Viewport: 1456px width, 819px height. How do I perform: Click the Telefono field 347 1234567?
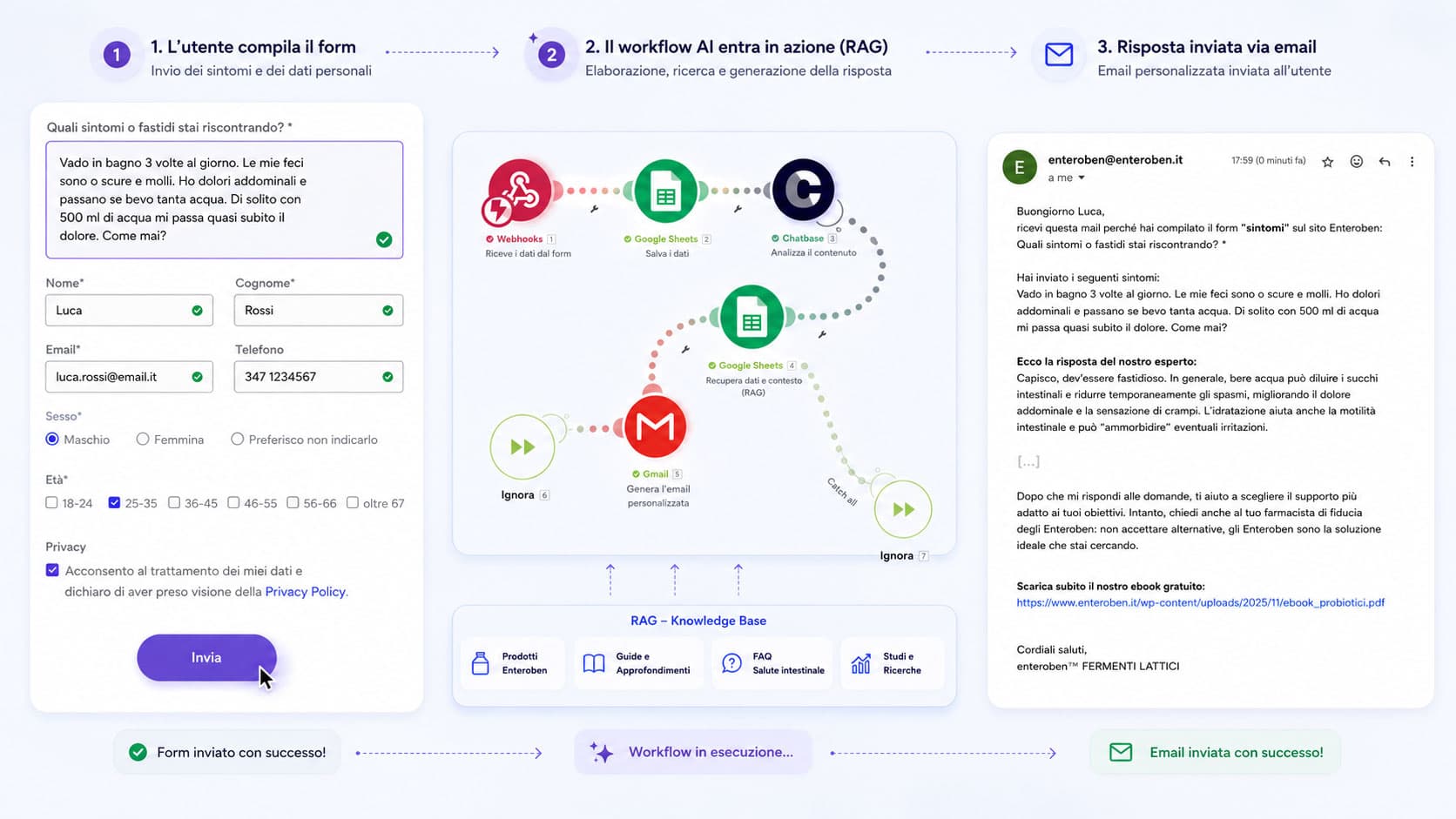pos(319,377)
